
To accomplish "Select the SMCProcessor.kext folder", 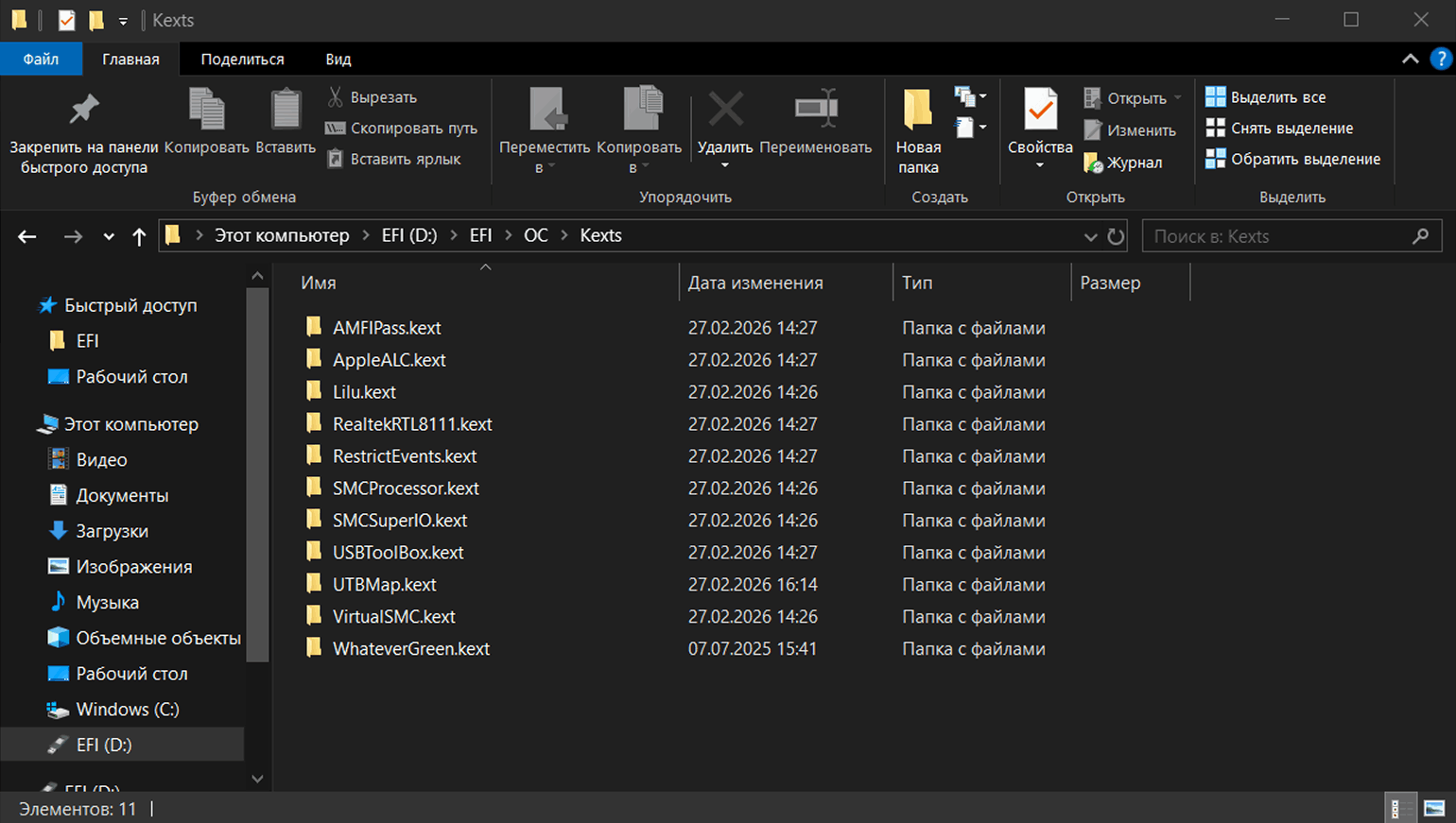I will click(x=406, y=489).
